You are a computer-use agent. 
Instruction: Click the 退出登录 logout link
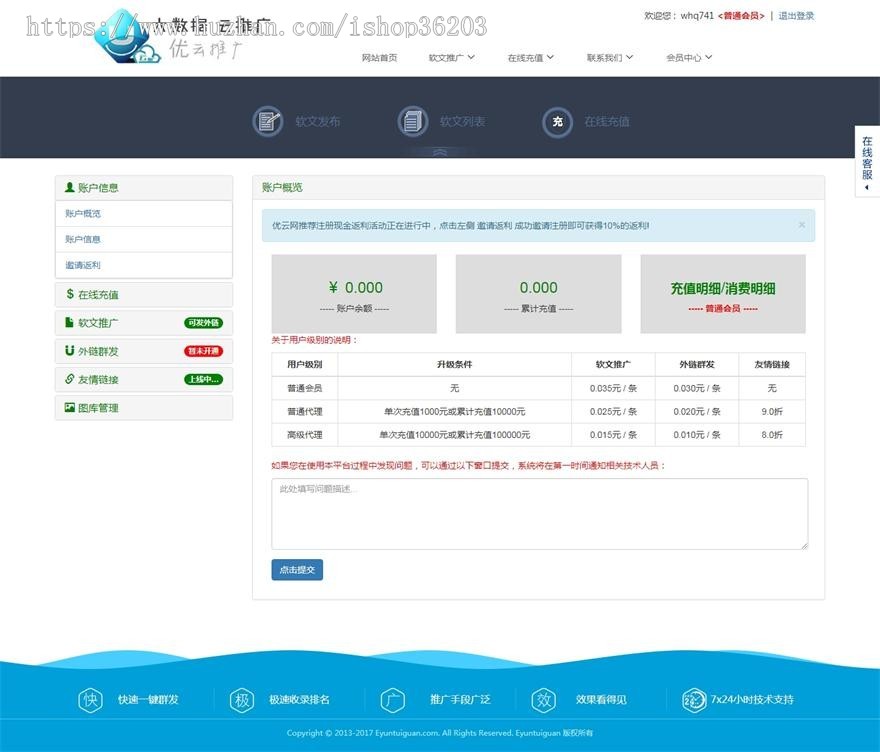[796, 16]
